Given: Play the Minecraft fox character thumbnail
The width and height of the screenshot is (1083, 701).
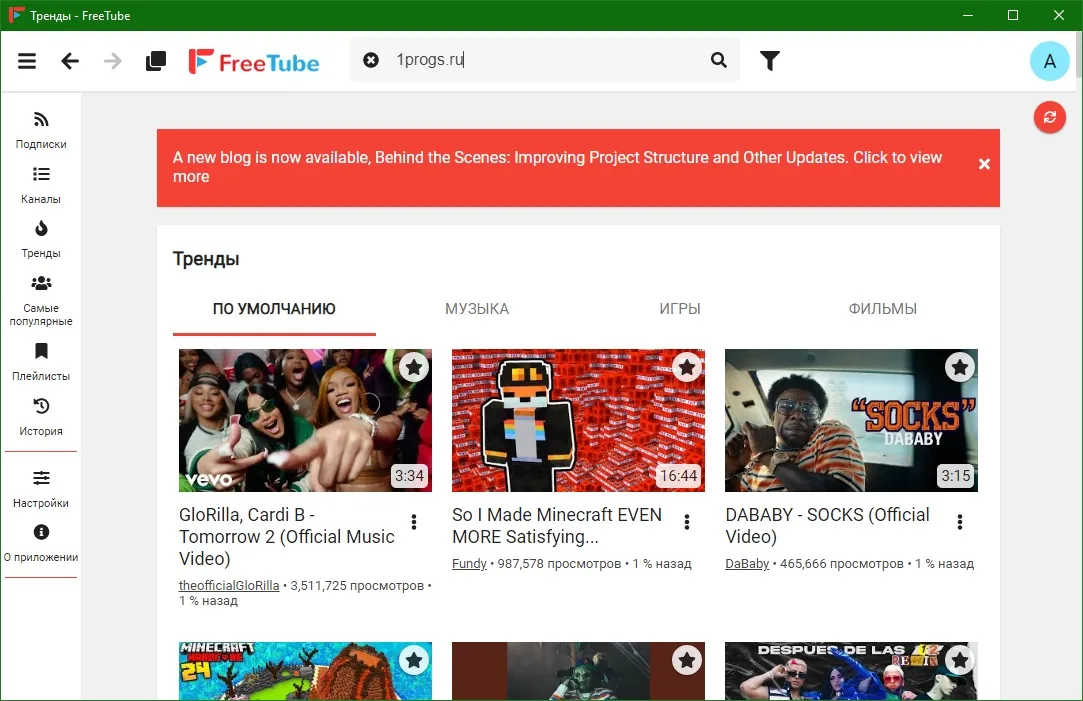Looking at the screenshot, I should point(578,421).
